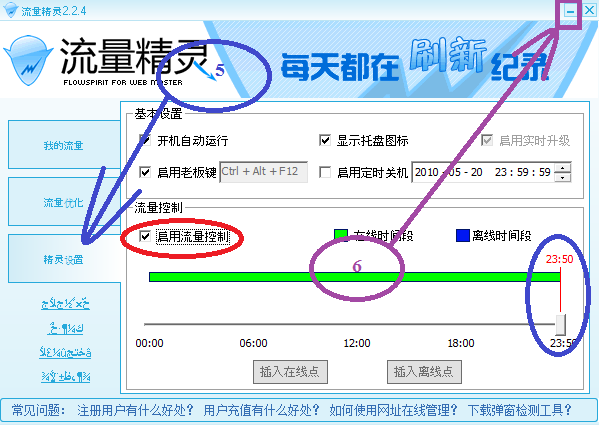
Task: Increase shutdown time with up stepper arrow
Action: click(563, 168)
